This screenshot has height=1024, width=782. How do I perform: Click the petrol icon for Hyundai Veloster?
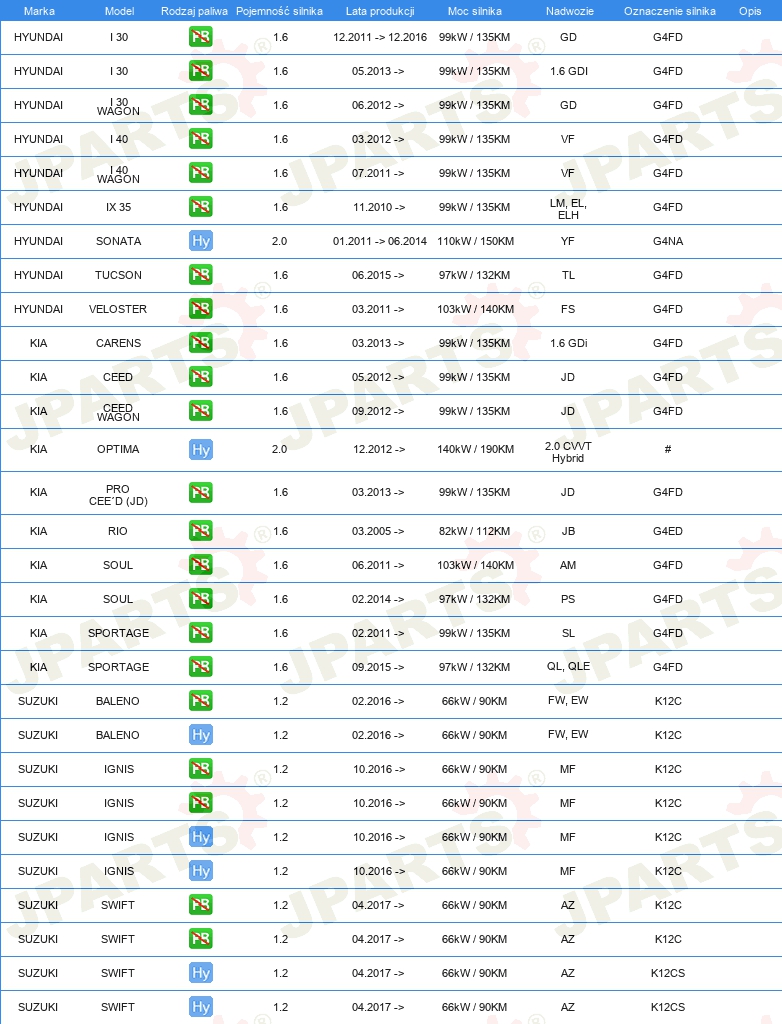[201, 309]
